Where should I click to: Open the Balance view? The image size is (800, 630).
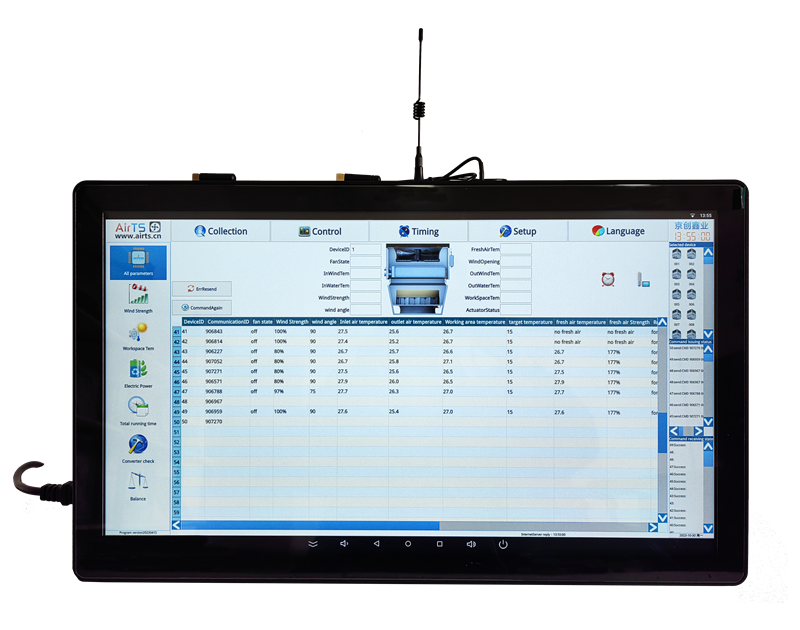pos(137,489)
